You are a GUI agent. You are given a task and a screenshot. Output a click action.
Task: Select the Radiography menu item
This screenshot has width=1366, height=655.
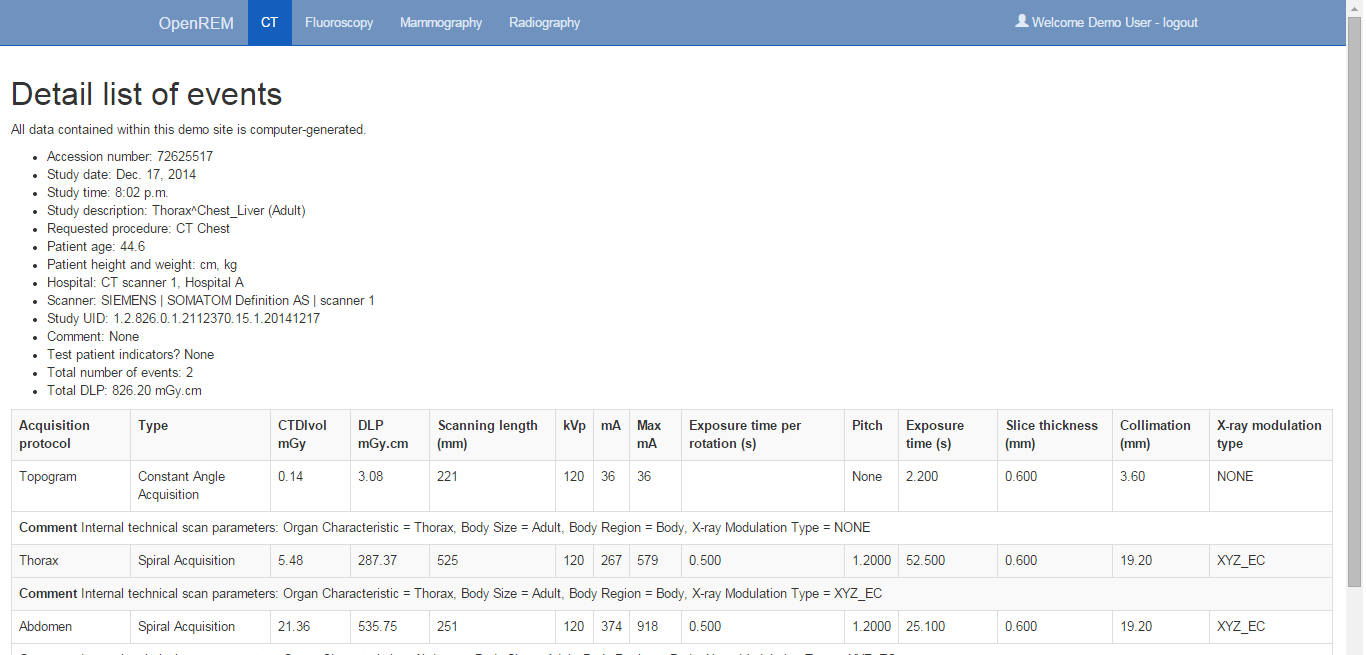pyautogui.click(x=544, y=23)
